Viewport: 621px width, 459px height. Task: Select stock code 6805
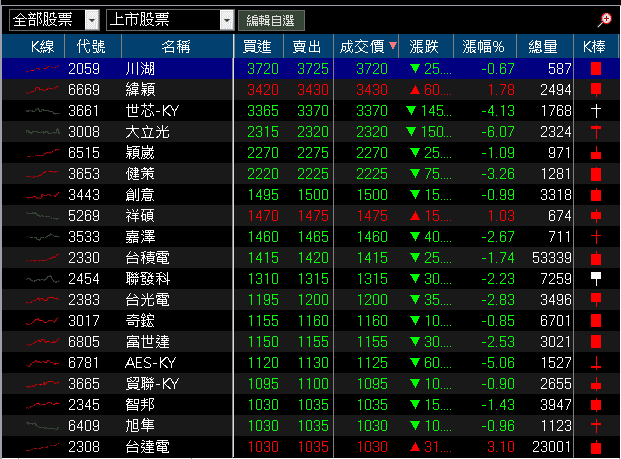84,342
